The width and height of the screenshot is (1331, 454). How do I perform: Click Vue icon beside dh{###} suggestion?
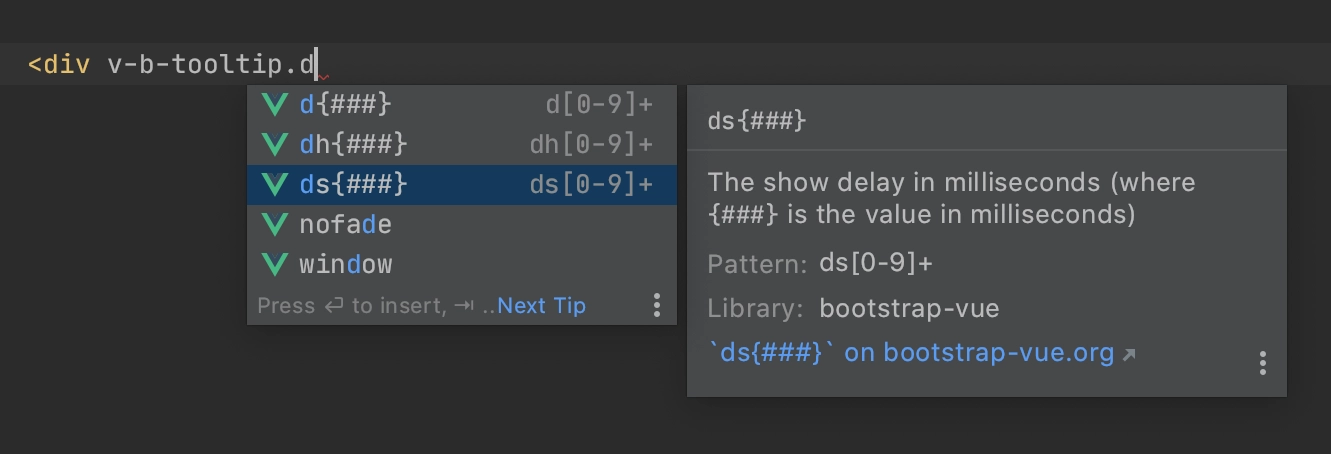click(x=274, y=145)
